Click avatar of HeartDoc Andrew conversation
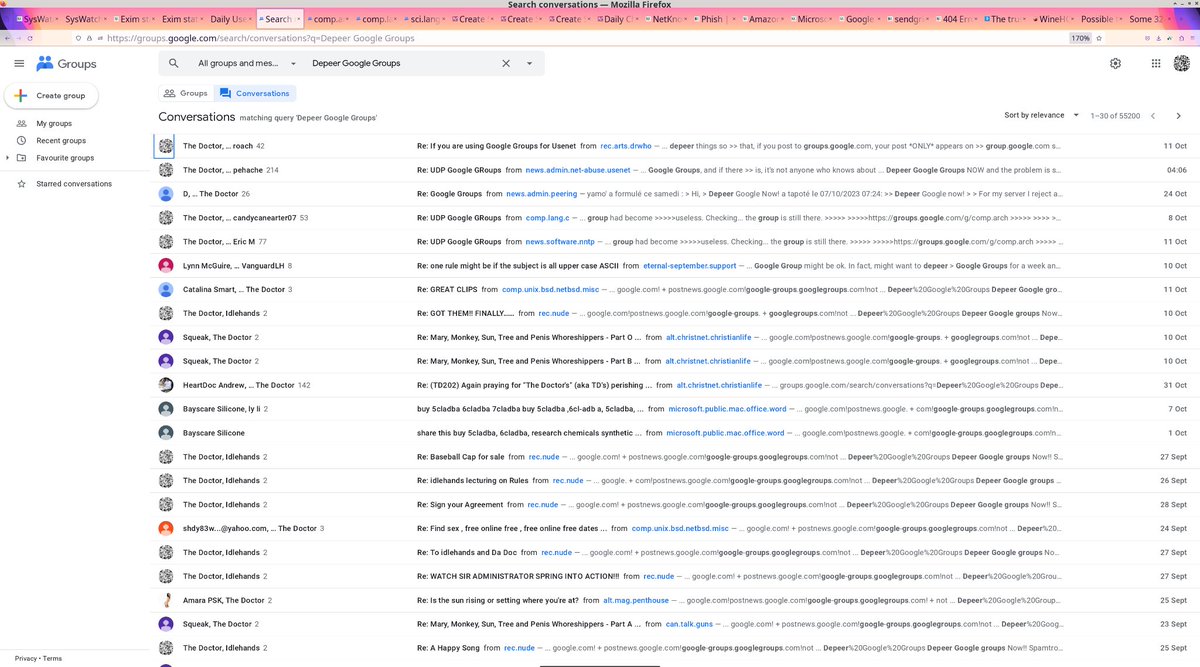This screenshot has width=1200, height=667. pos(166,385)
